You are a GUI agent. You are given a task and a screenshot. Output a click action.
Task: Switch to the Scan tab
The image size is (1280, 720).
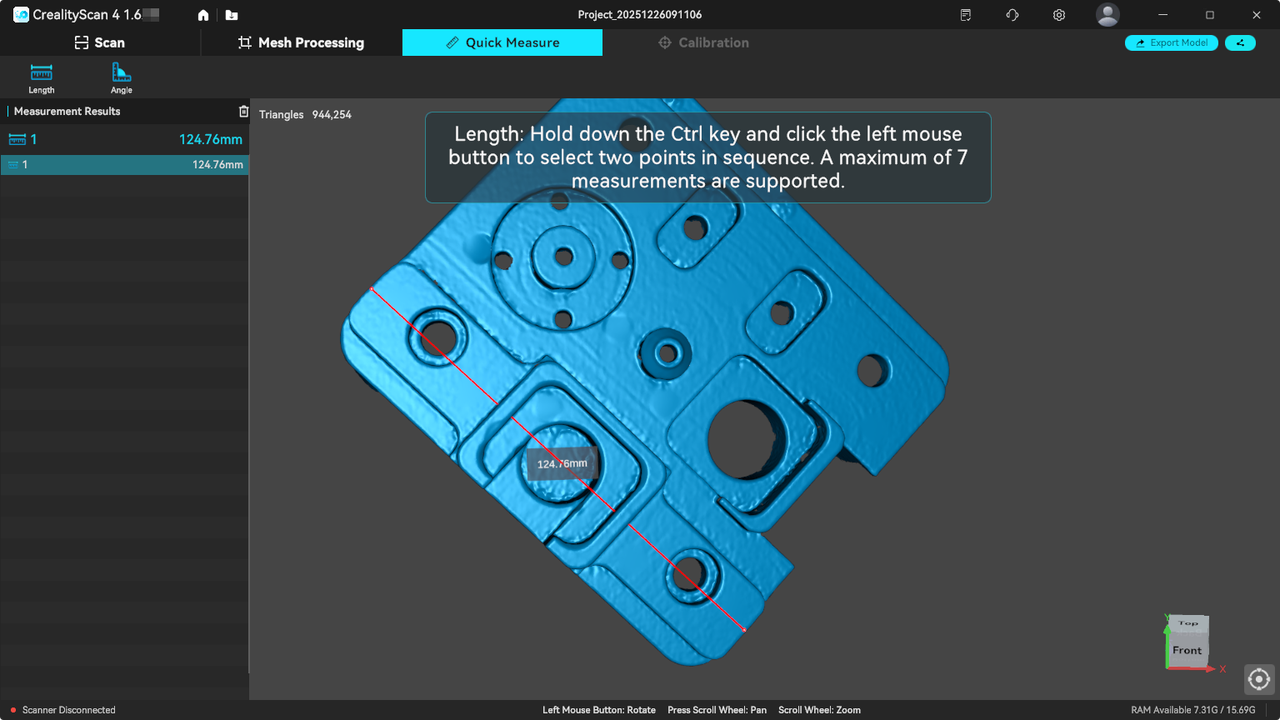[100, 43]
